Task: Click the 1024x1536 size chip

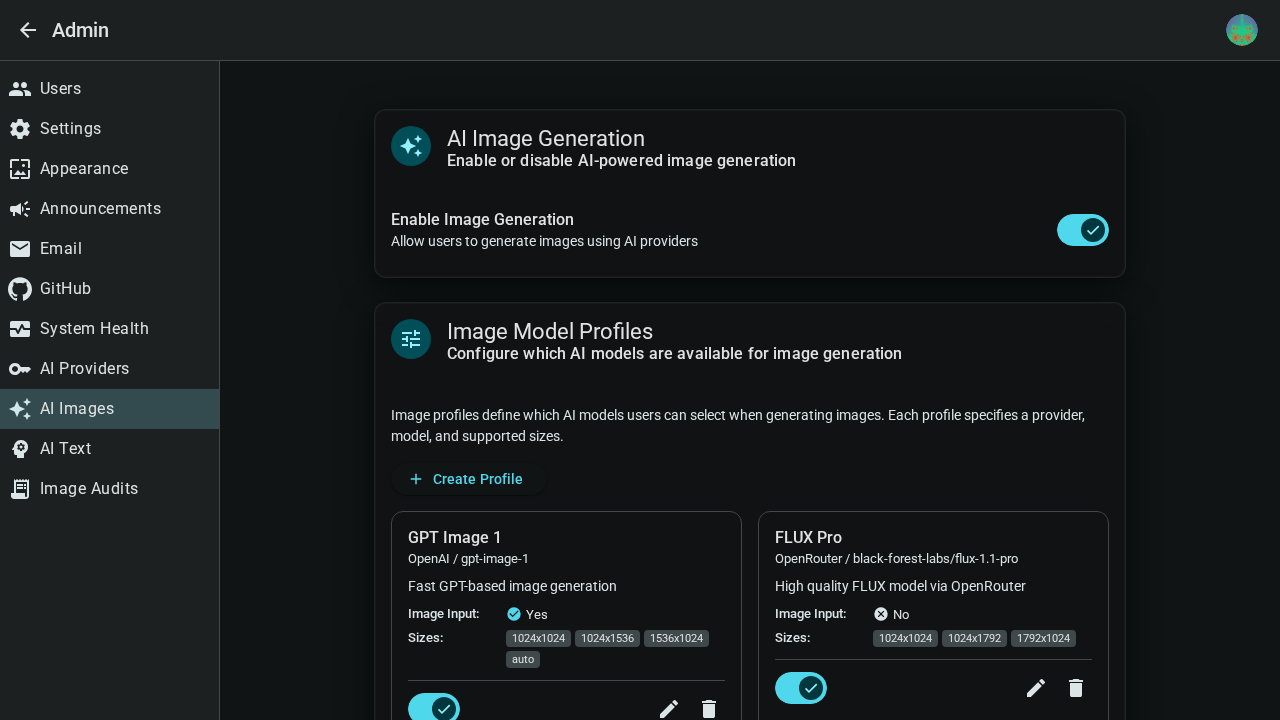Action: pos(608,638)
